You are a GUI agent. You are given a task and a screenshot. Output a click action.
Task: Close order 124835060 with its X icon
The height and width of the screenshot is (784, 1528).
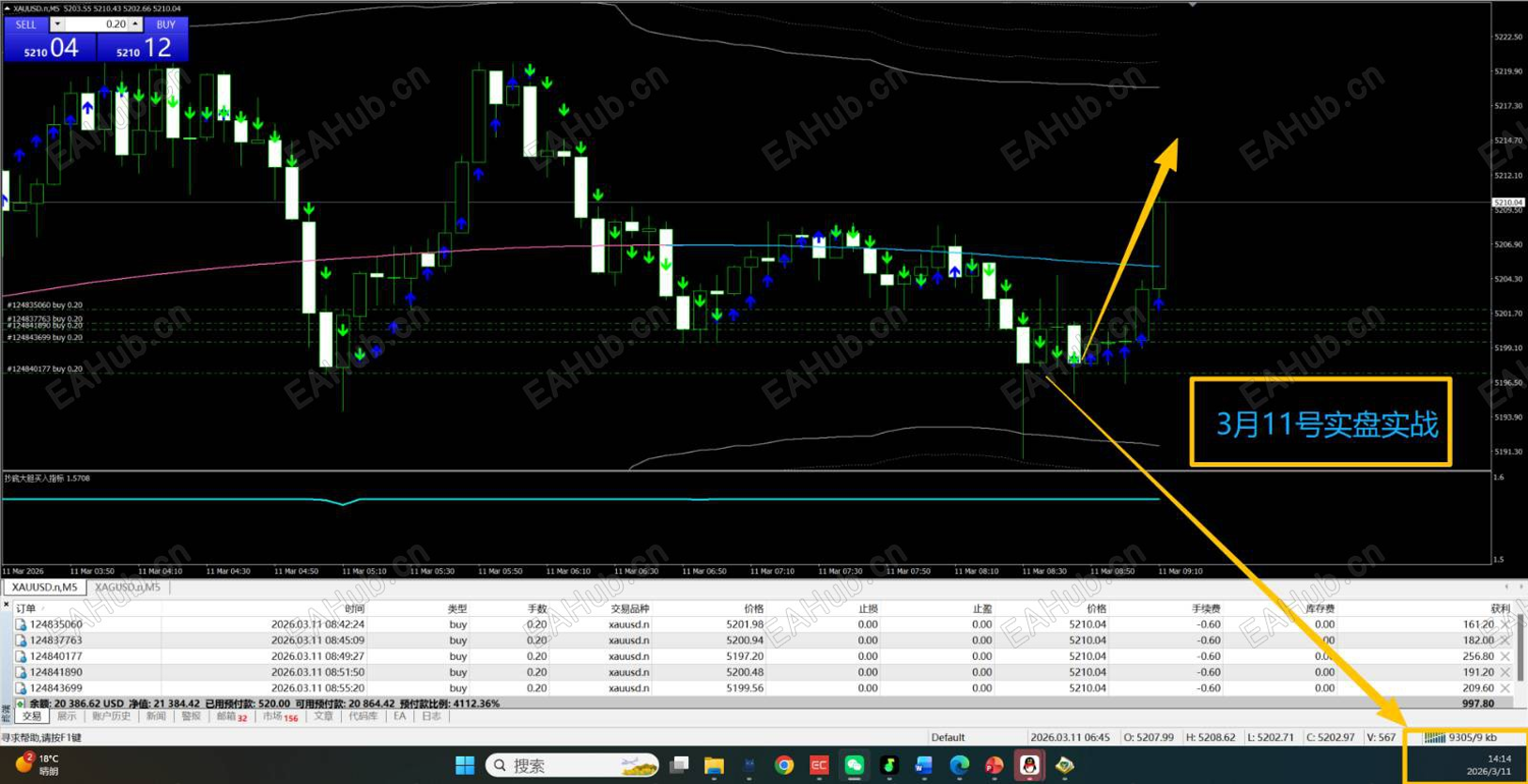(x=1505, y=624)
